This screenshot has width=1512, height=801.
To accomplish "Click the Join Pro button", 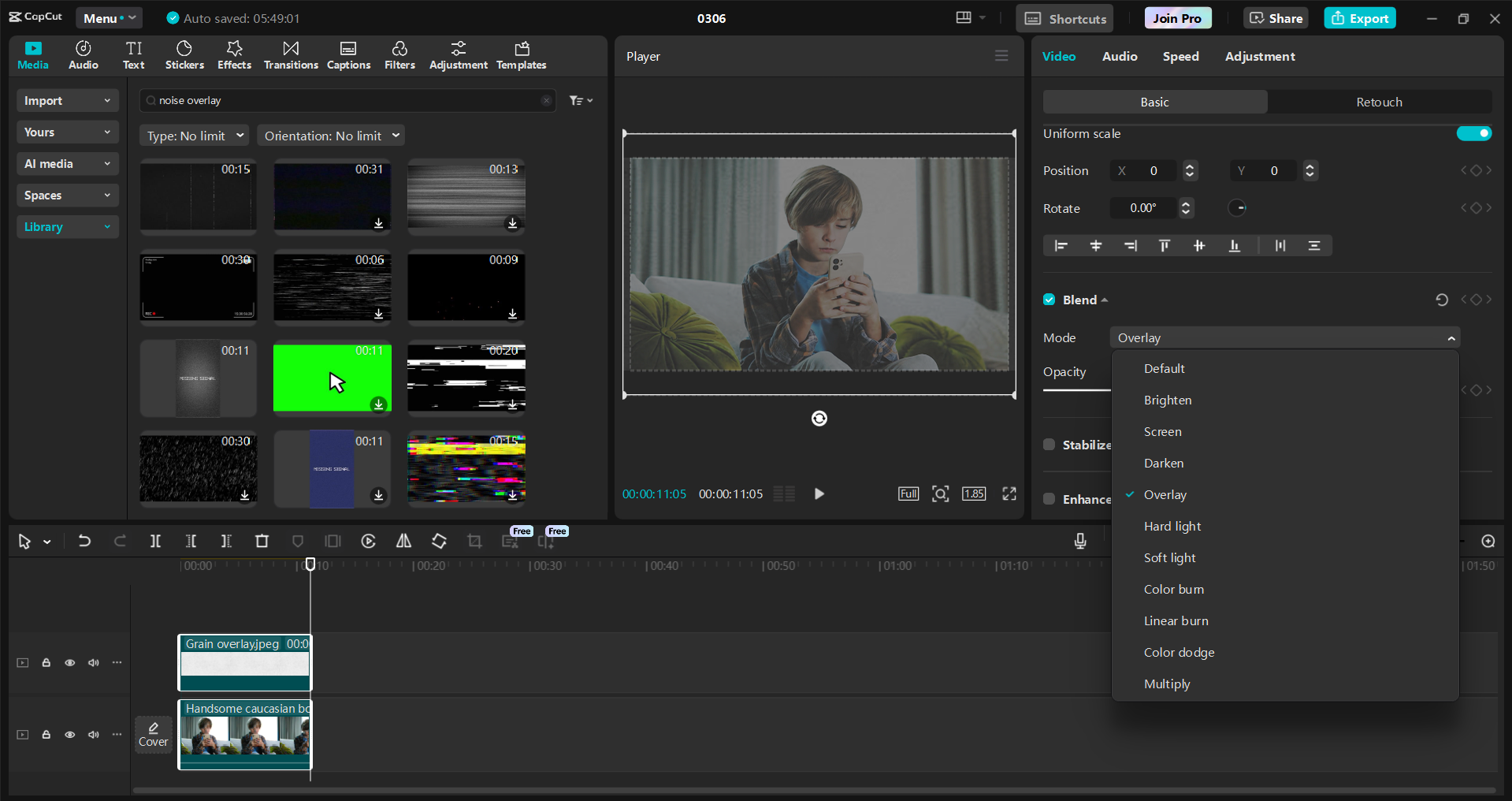I will click(x=1176, y=17).
